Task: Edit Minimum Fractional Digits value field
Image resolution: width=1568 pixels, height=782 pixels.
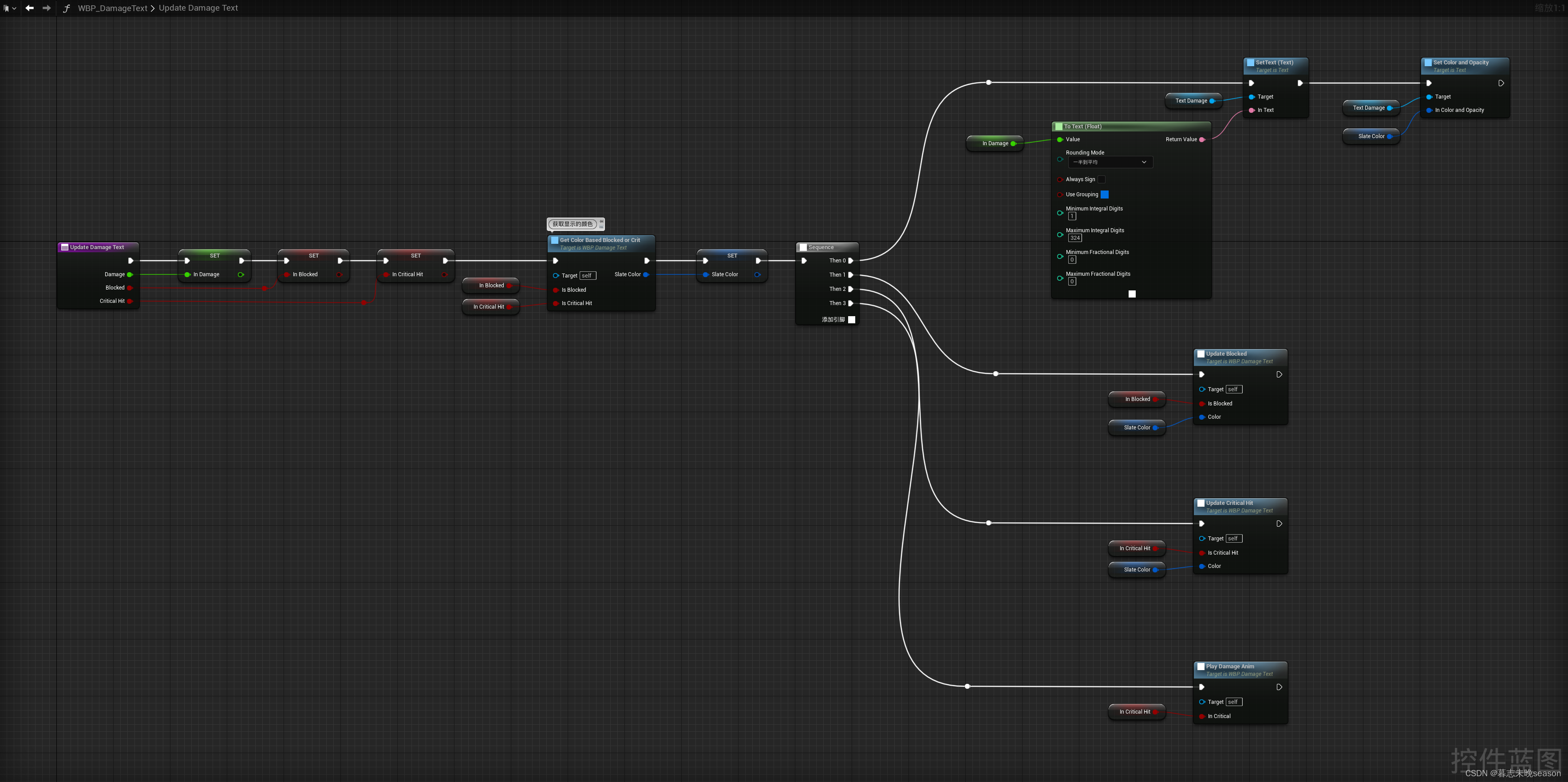Action: pos(1072,260)
